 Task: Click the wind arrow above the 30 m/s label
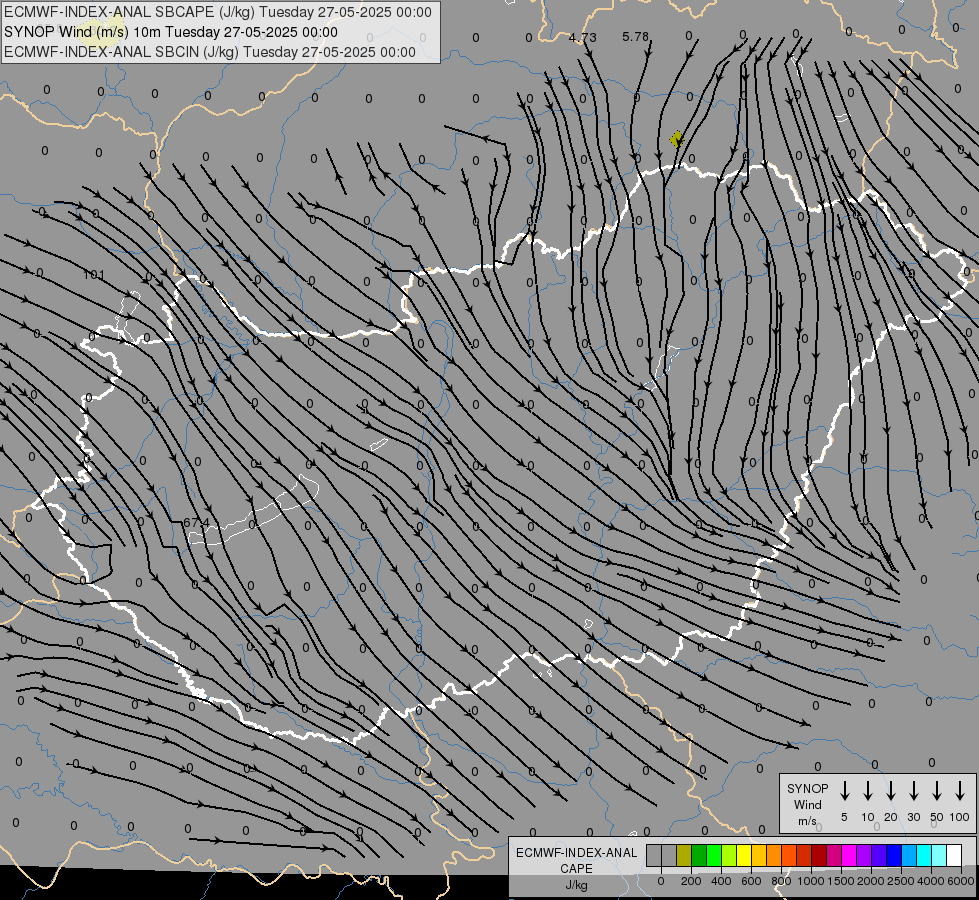(913, 791)
